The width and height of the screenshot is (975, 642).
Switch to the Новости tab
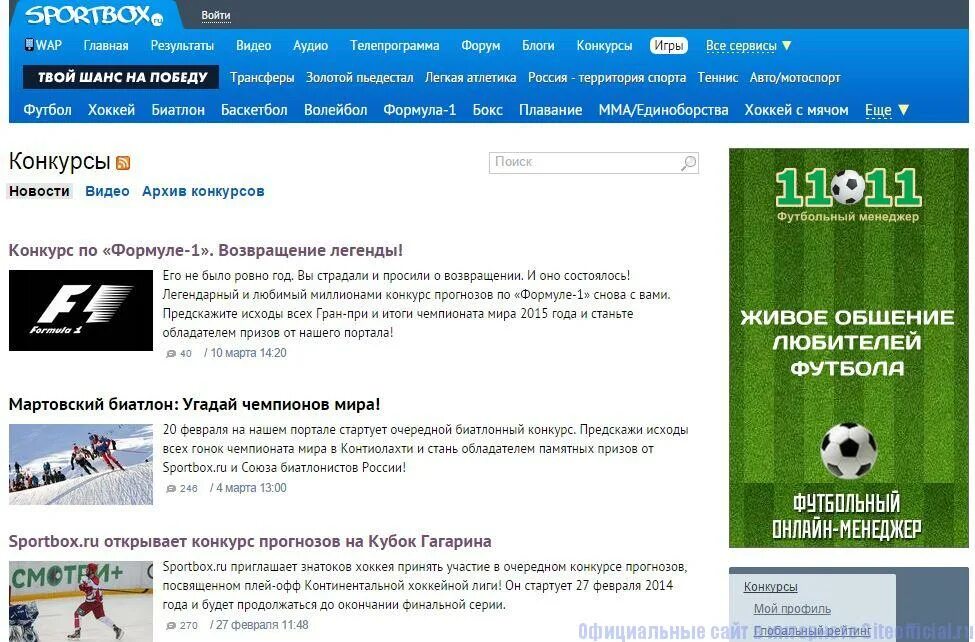pyautogui.click(x=39, y=191)
